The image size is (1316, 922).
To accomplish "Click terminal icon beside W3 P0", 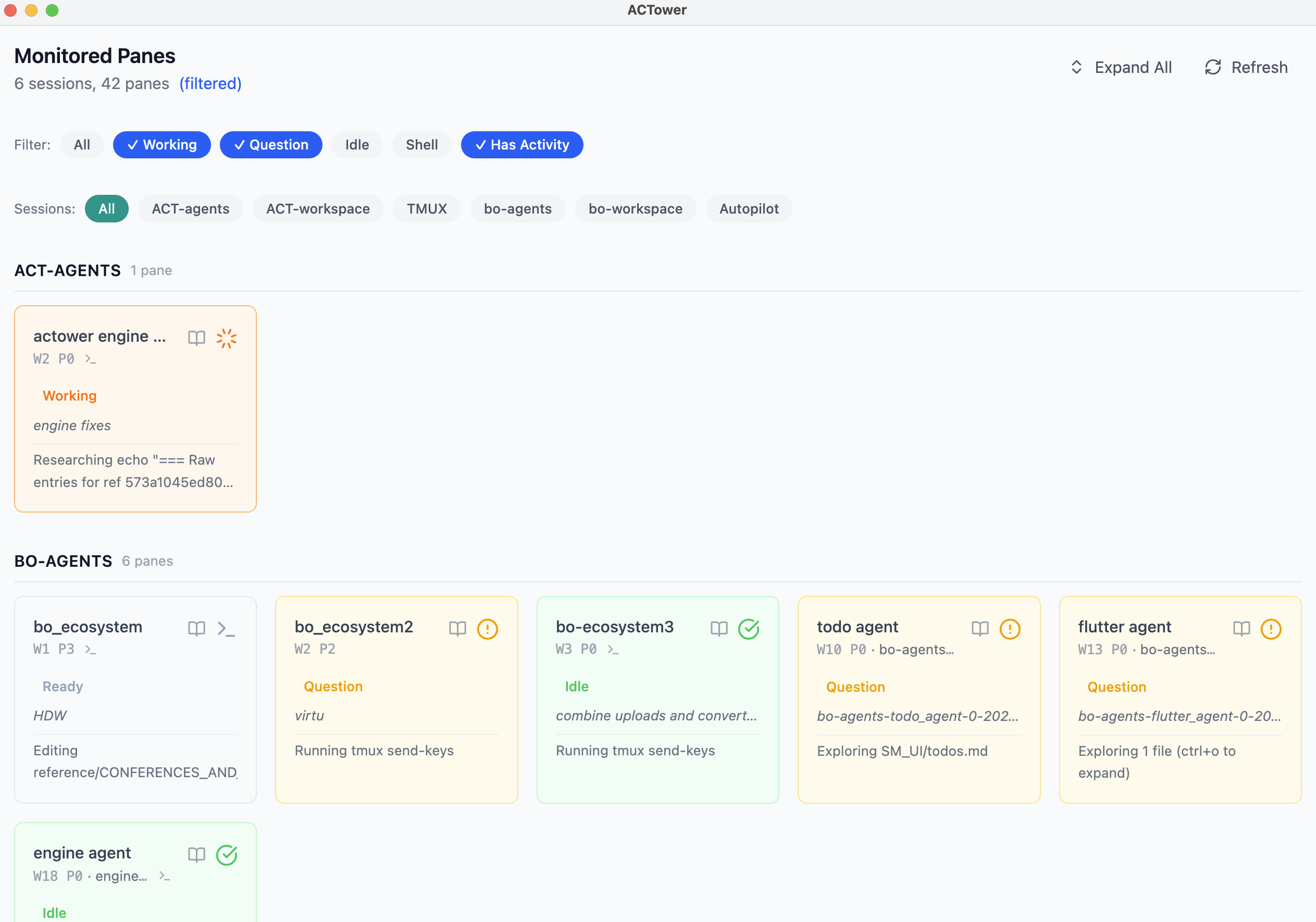I will pos(613,649).
